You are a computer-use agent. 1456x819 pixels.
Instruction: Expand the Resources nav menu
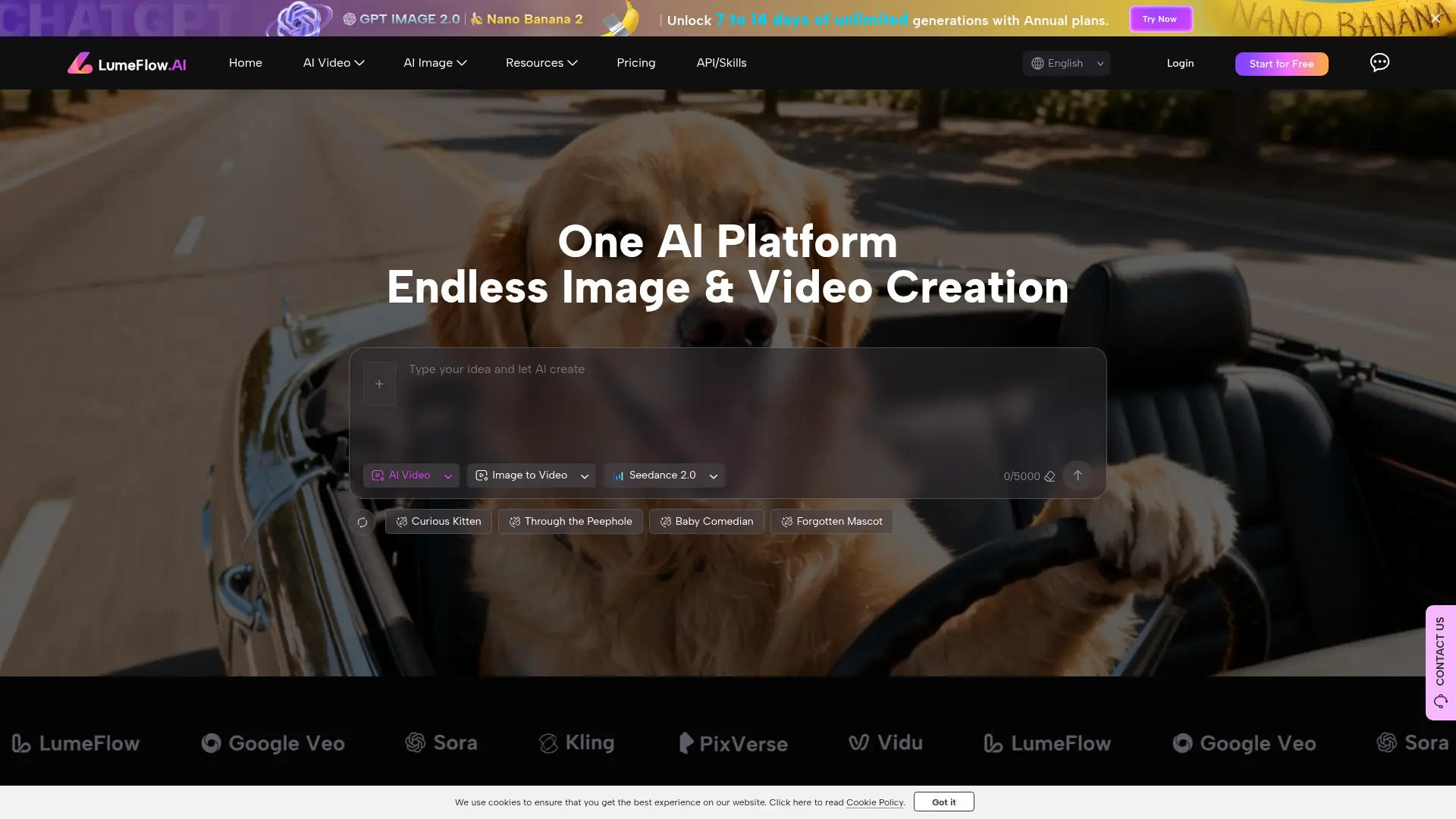coord(541,63)
